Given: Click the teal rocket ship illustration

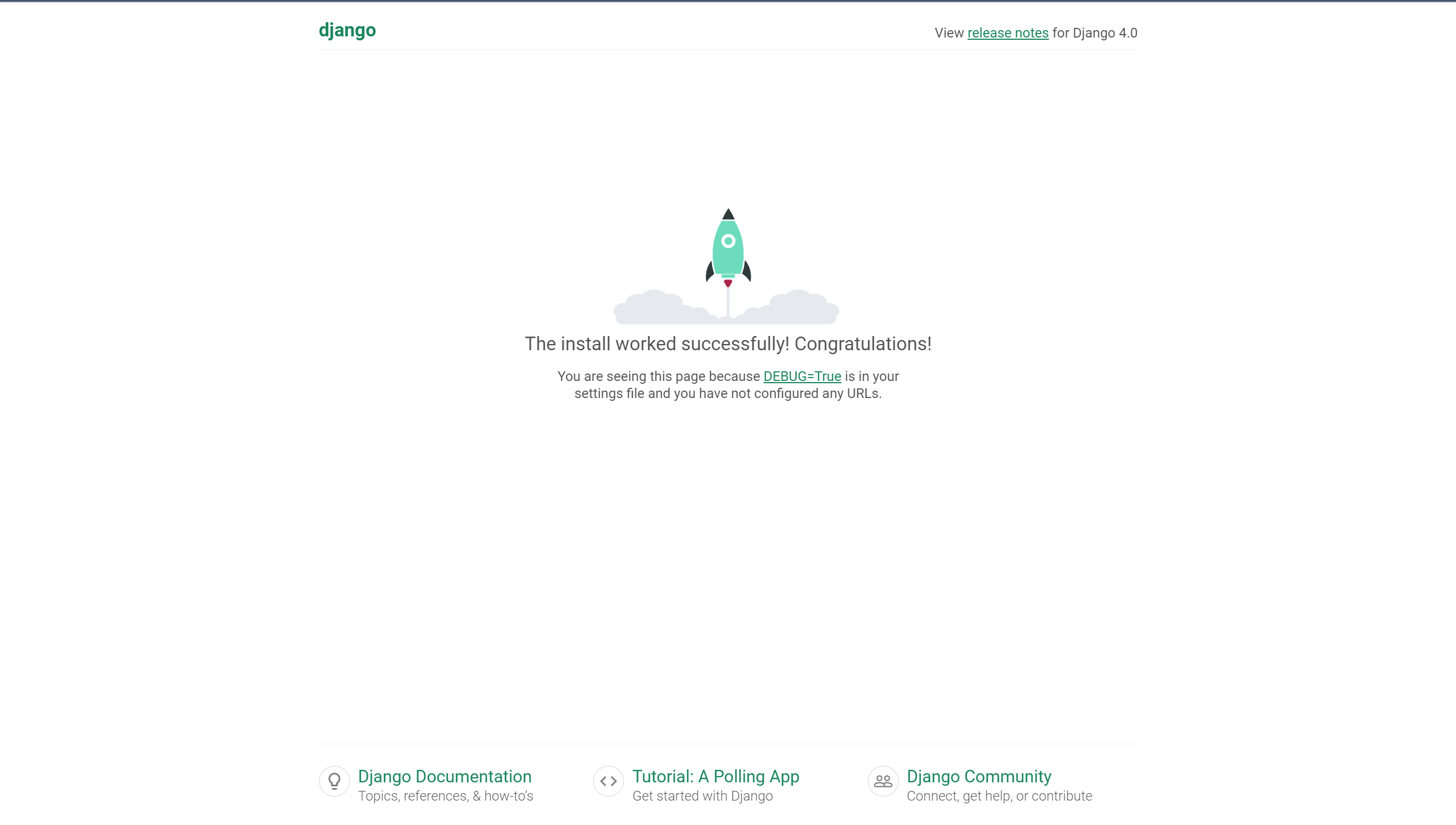Looking at the screenshot, I should point(727,256).
